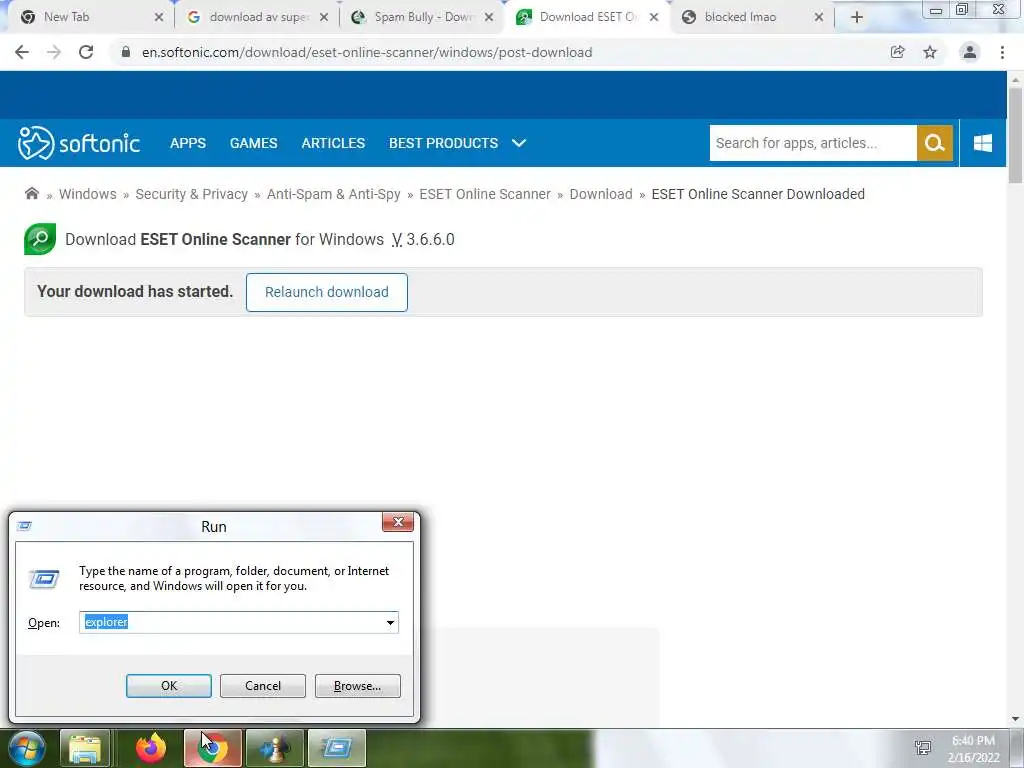The image size is (1024, 768).
Task: Open the BEST PRODUCTS menu
Action: coord(443,143)
